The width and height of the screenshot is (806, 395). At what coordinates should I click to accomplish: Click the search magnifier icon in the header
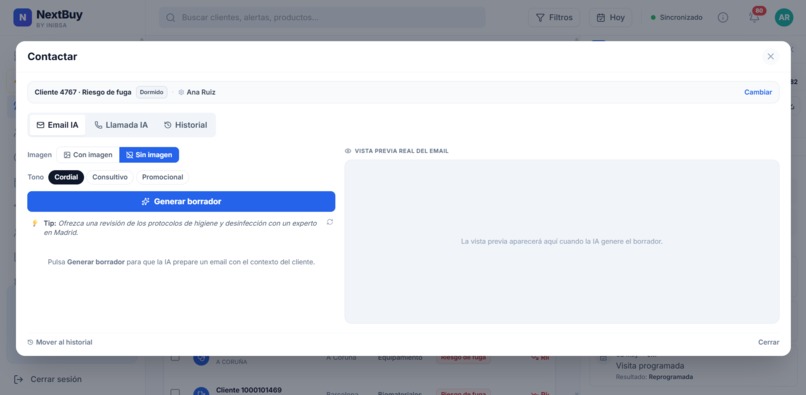pyautogui.click(x=170, y=17)
